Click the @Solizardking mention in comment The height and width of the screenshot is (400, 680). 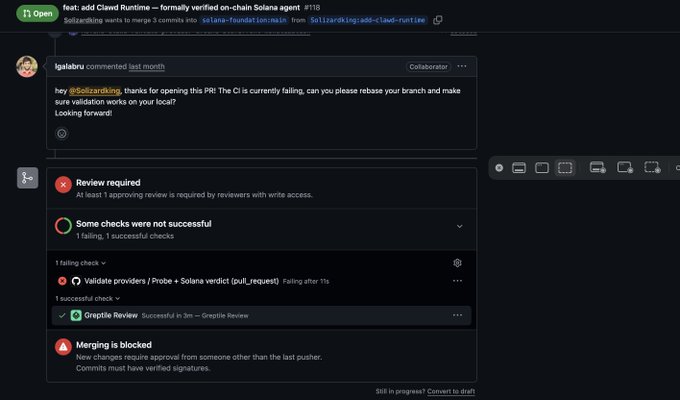pos(95,91)
